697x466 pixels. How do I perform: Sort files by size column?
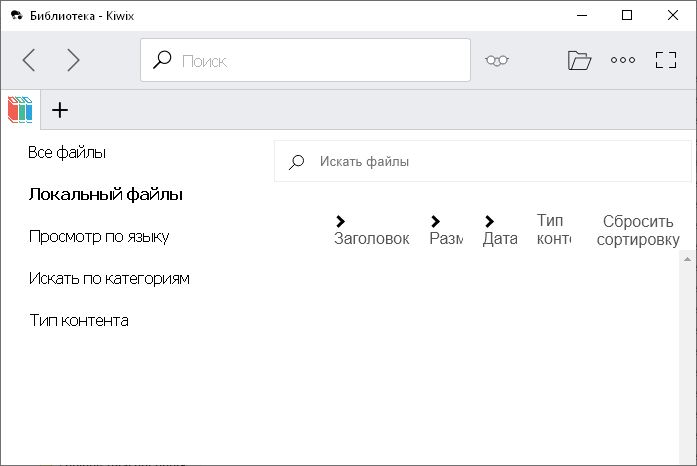click(445, 239)
